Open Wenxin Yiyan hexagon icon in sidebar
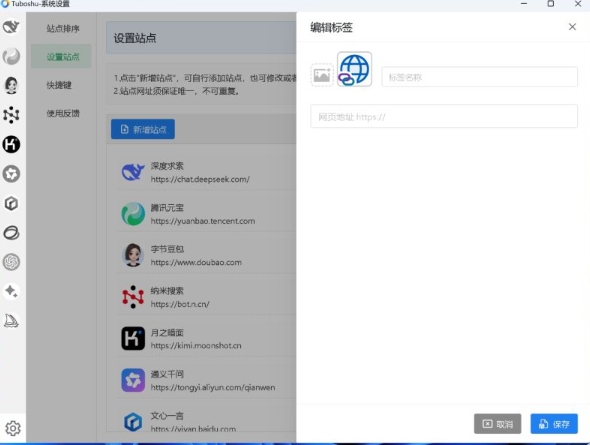Image resolution: width=590 pixels, height=445 pixels. pyautogui.click(x=11, y=204)
